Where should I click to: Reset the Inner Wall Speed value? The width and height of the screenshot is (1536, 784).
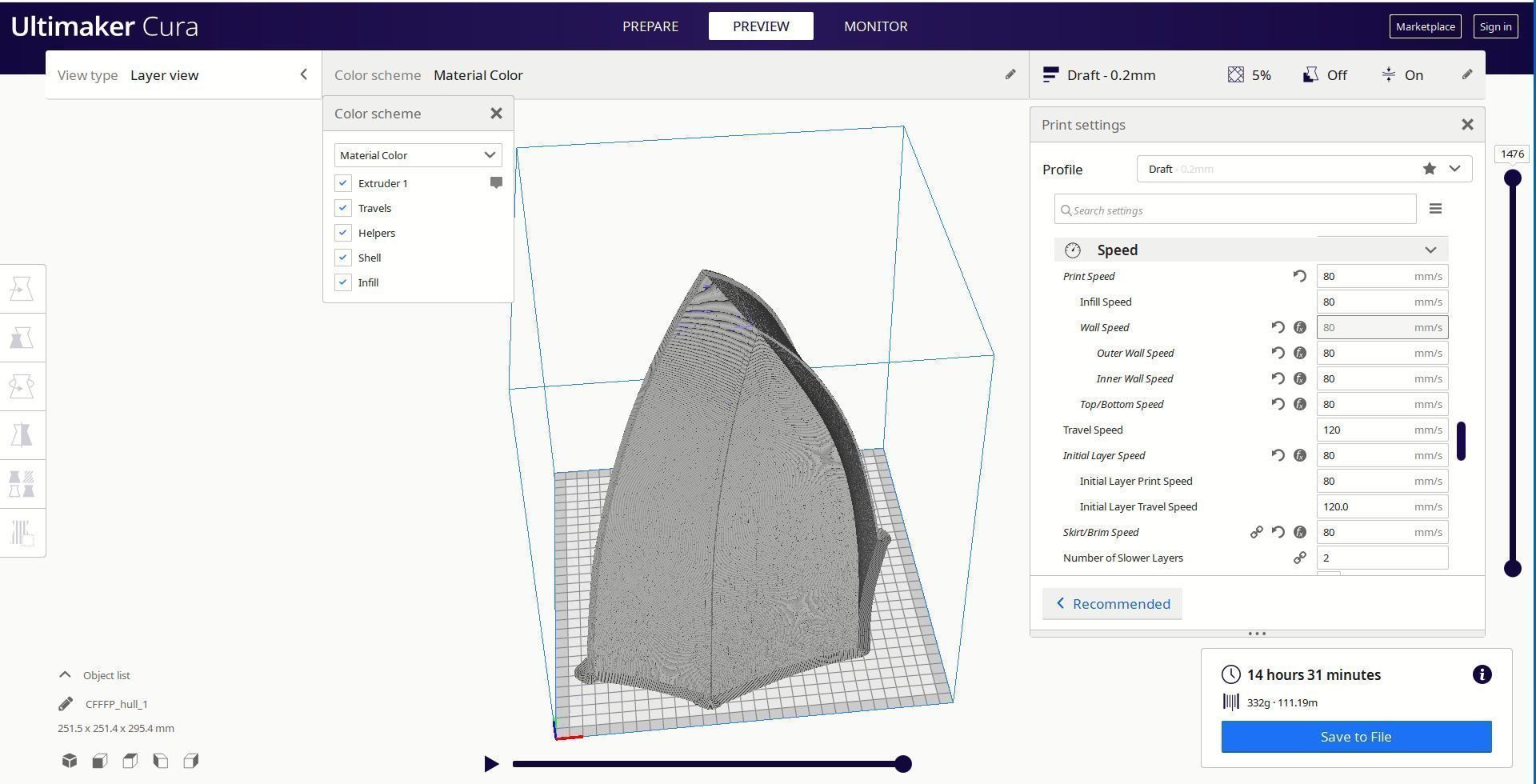point(1278,378)
